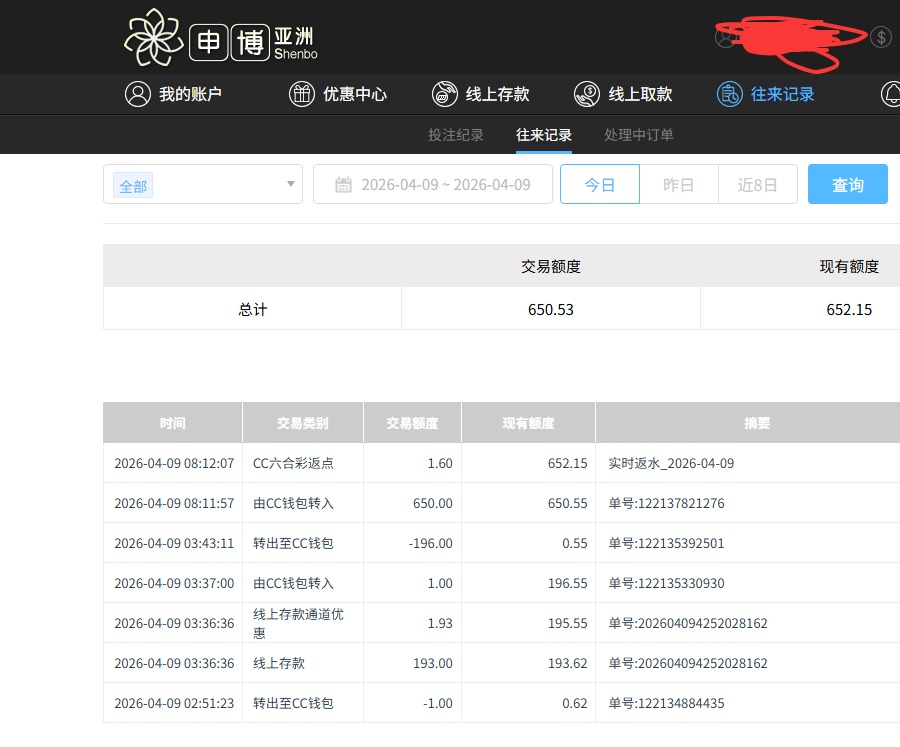Click the calendar icon in date field
900x747 pixels.
(x=343, y=185)
